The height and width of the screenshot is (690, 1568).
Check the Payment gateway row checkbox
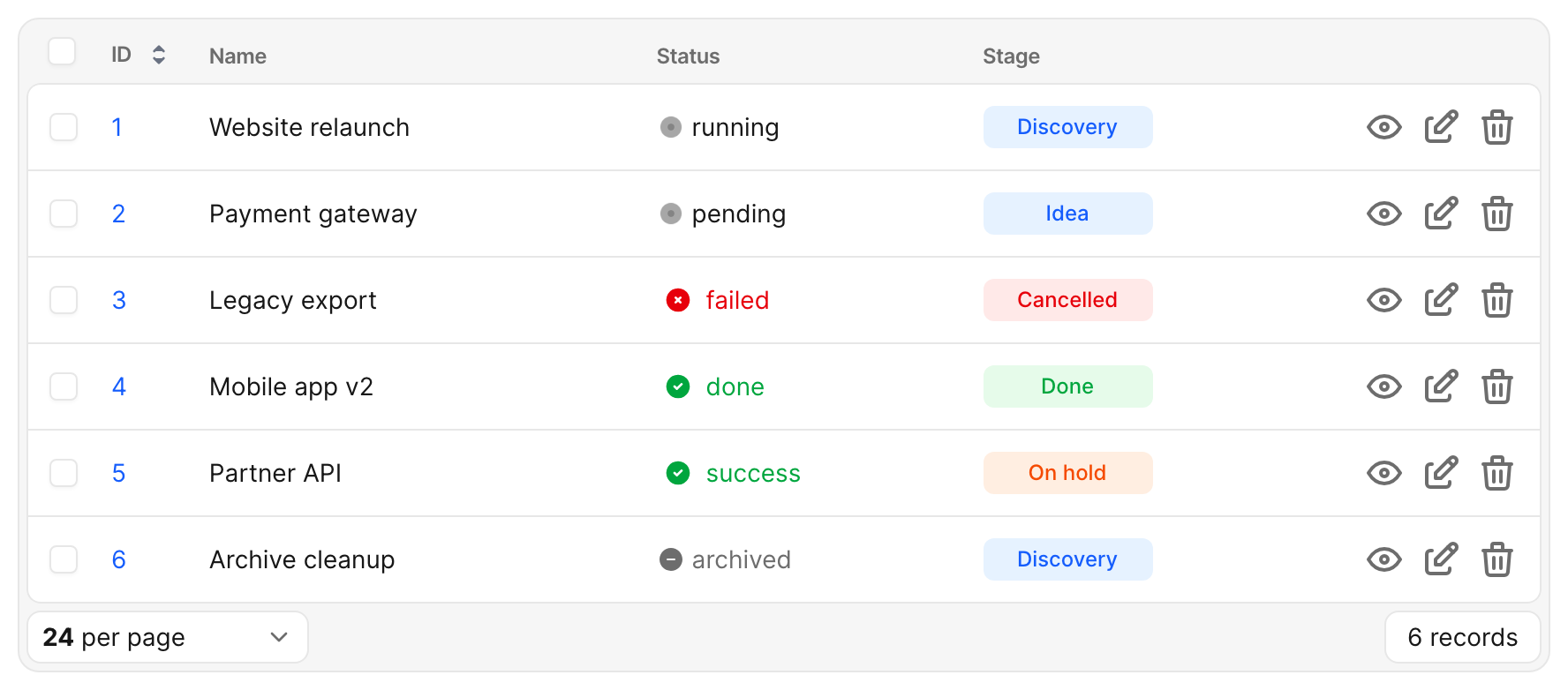64,214
